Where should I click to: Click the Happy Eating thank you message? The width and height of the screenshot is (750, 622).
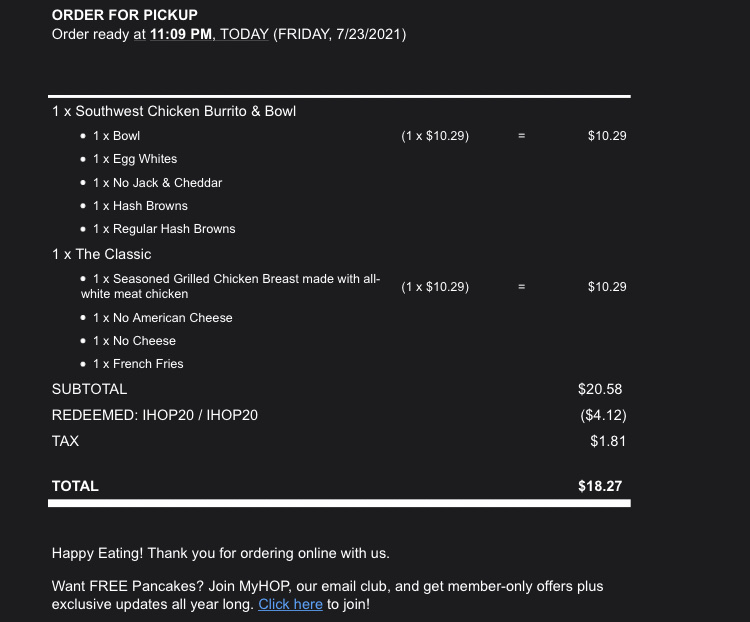click(220, 553)
